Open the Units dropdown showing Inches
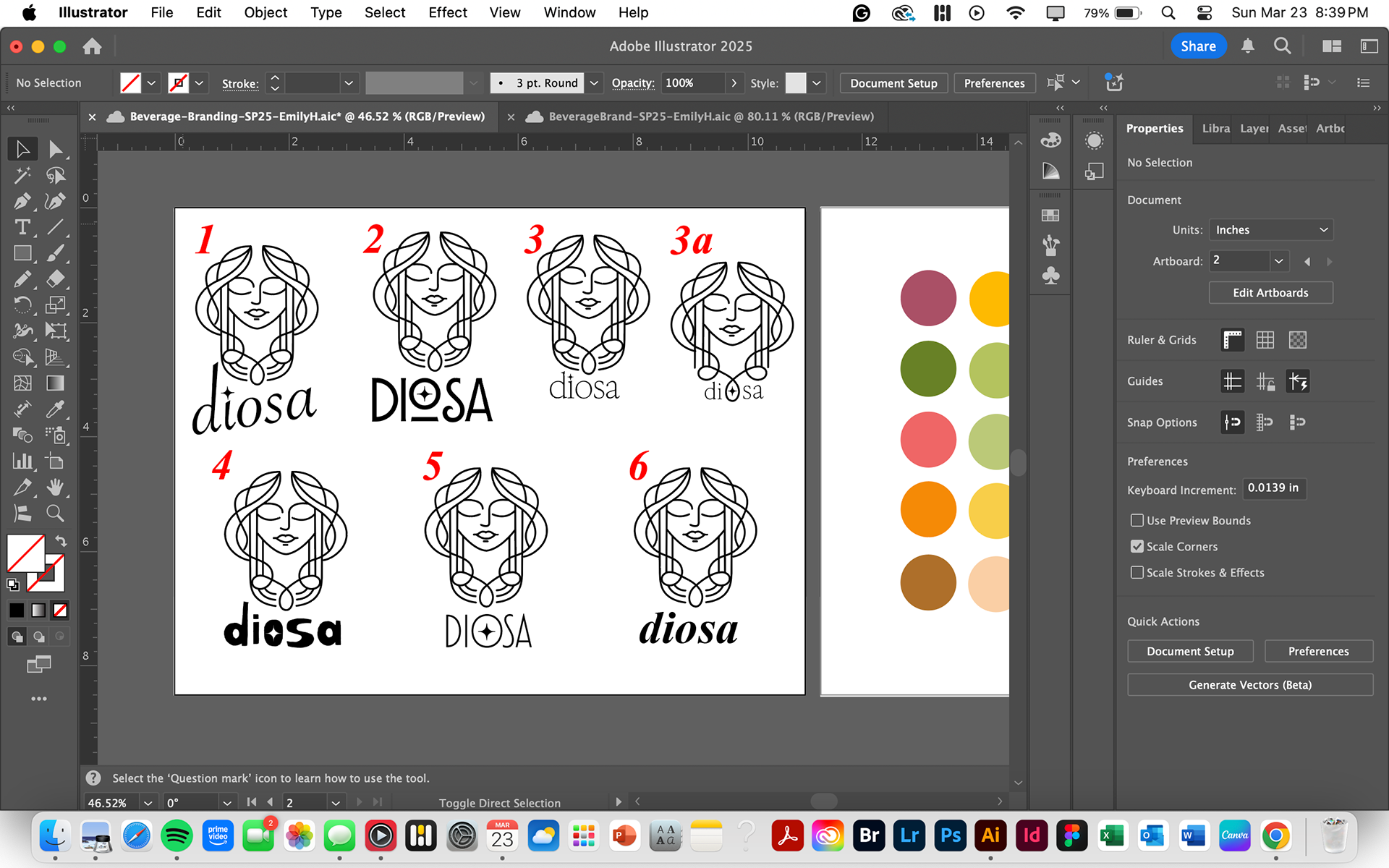The image size is (1389, 868). (1270, 230)
